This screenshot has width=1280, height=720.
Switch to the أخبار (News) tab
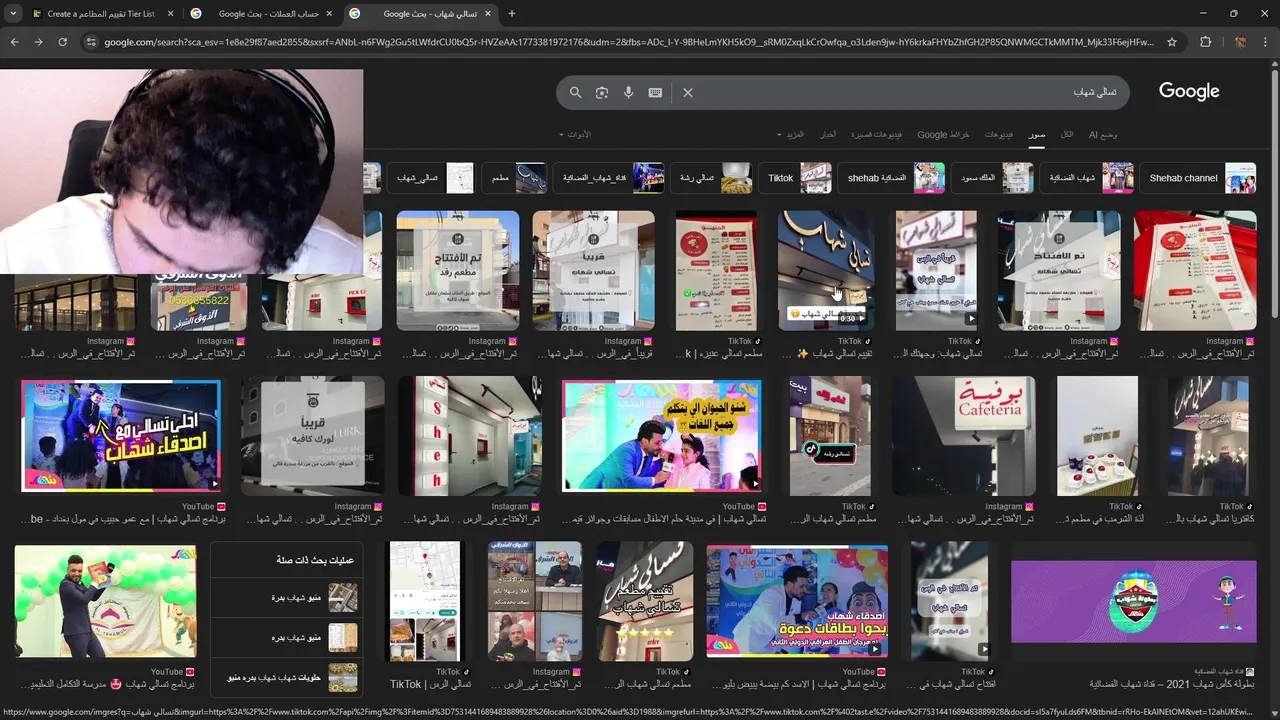pos(828,134)
